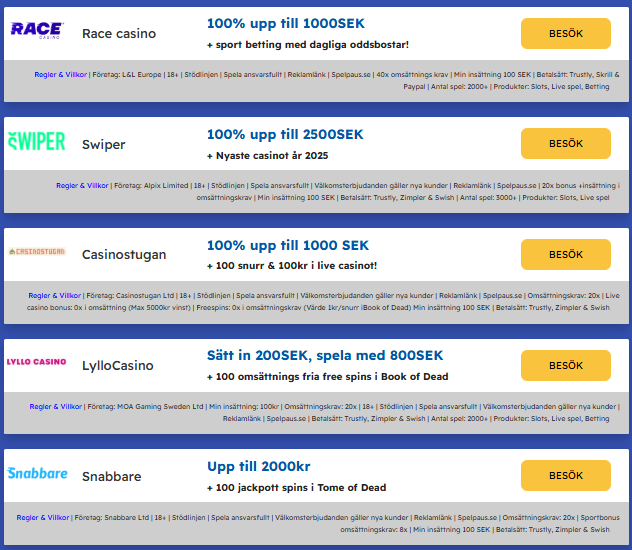Open Regler & Villkor for LylloCasino
This screenshot has width=632, height=550.
click(x=56, y=407)
